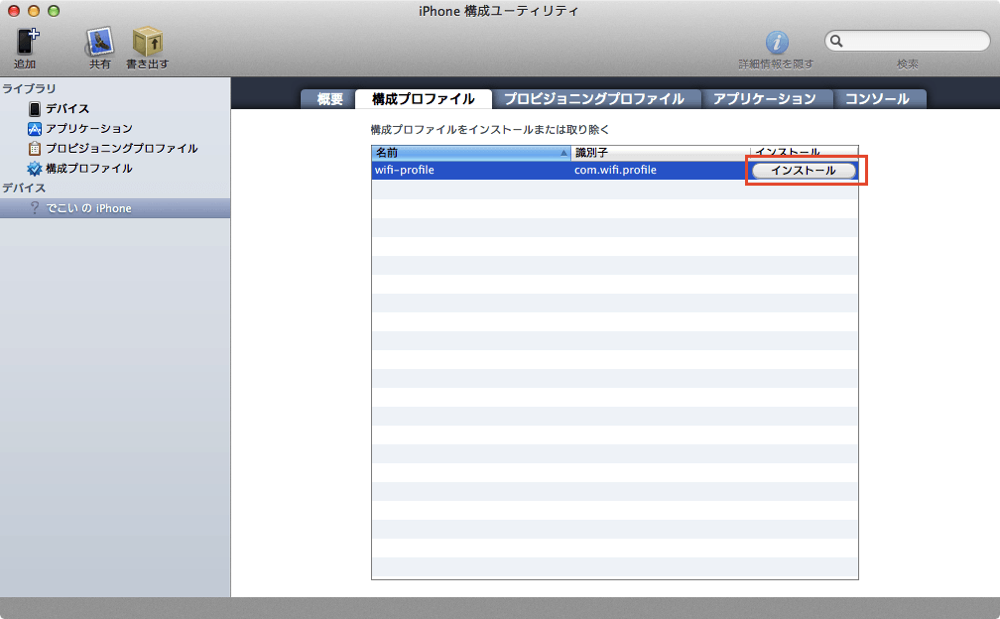Sort by the 識別子 column header
1000x619 pixels.
coord(661,153)
